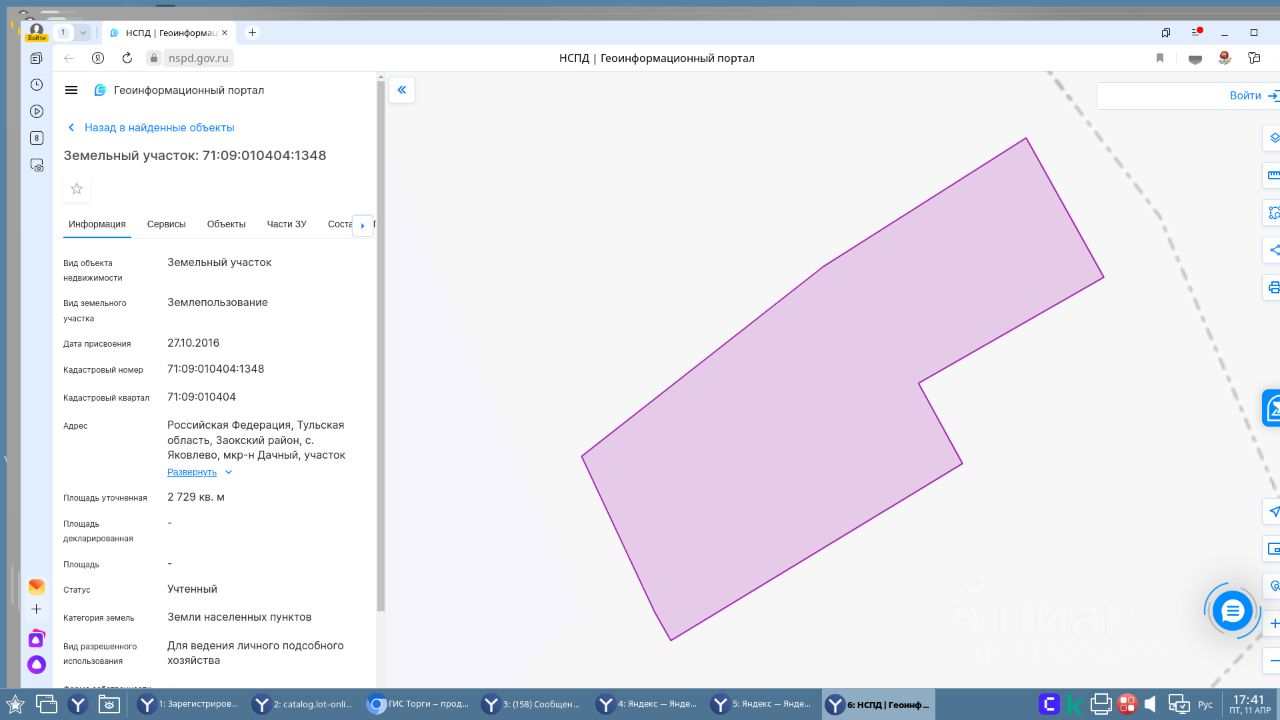Click the info panel vertical scrollbar
The height and width of the screenshot is (720, 1280).
pyautogui.click(x=380, y=348)
